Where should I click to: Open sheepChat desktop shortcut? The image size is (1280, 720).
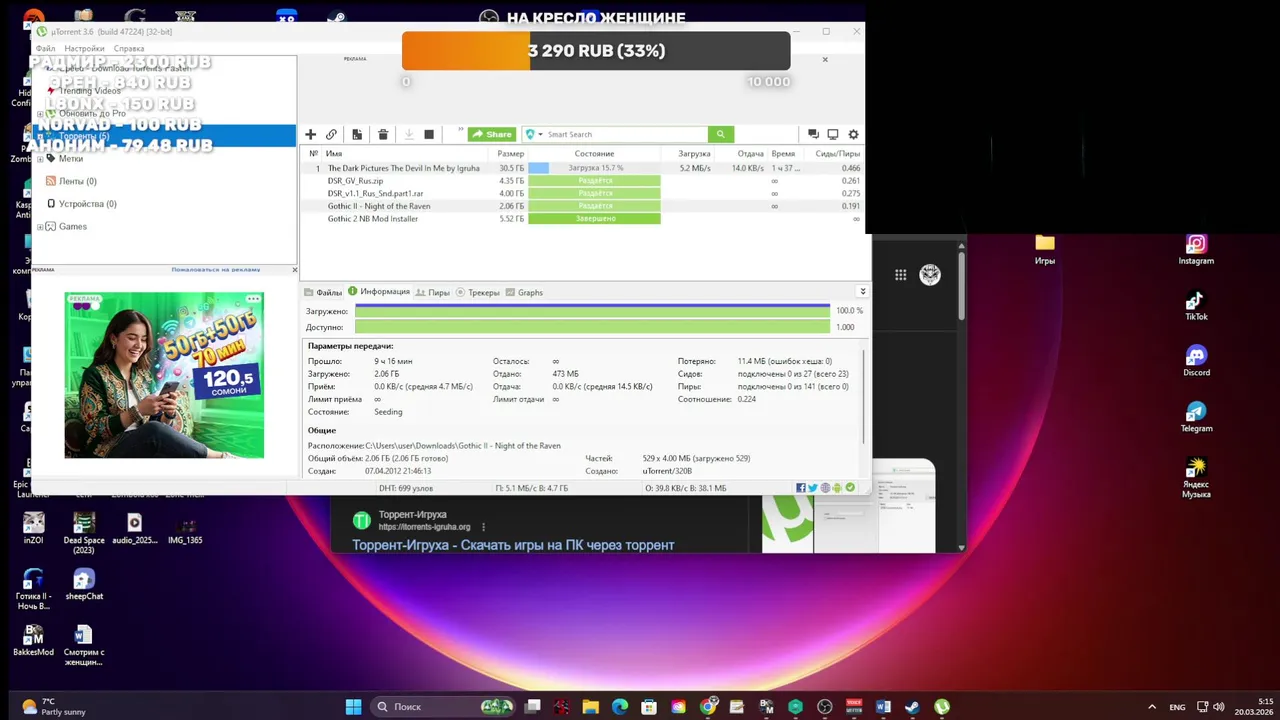click(x=84, y=584)
